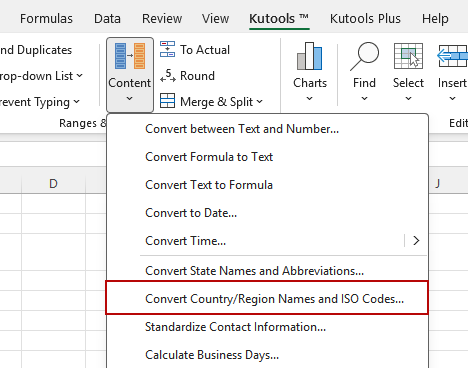Click the Insert icon in ribbon
This screenshot has height=368, width=468.
(x=452, y=56)
